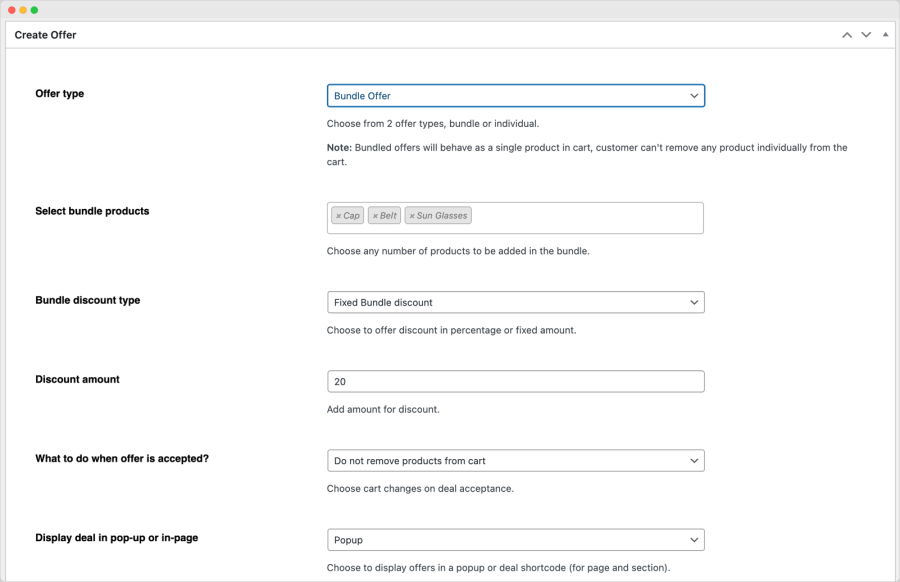
Task: Move the Create Offer panel up
Action: [847, 35]
